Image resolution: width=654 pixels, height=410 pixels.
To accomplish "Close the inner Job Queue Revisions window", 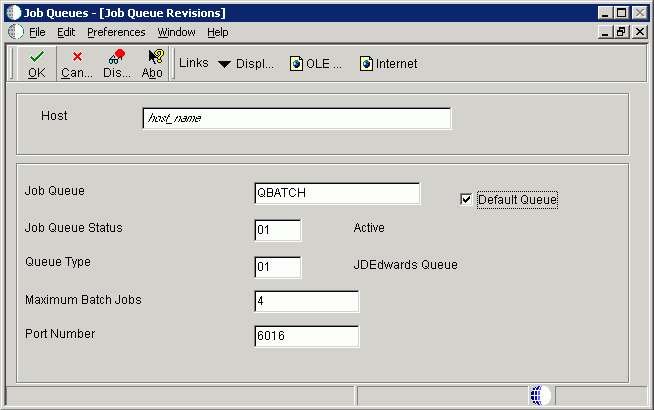I will tap(640, 32).
